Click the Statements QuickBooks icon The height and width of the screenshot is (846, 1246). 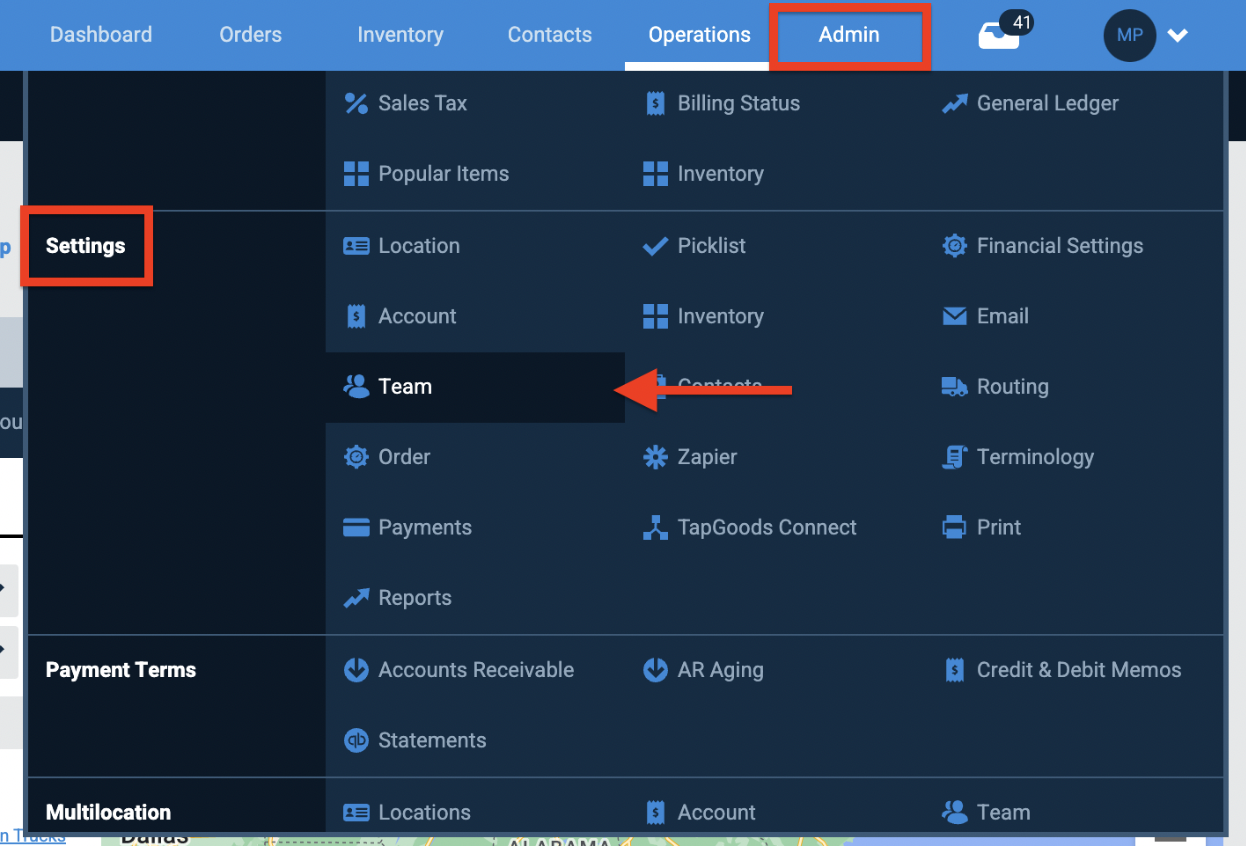[356, 741]
